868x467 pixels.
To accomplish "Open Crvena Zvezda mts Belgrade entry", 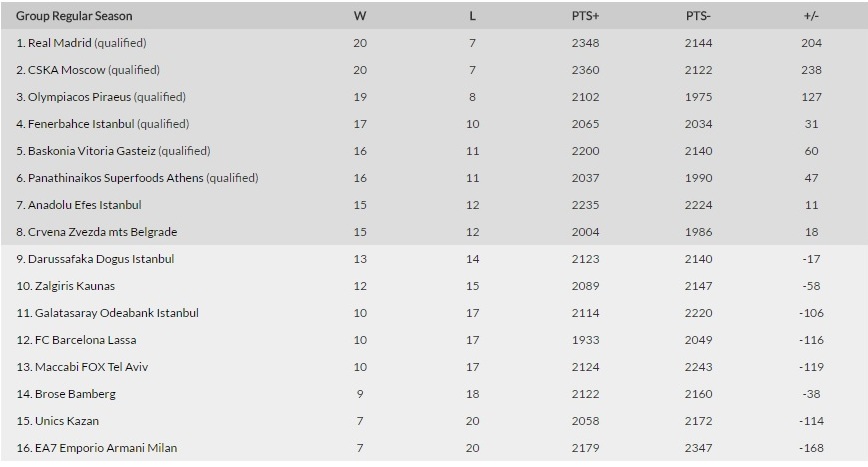I will click(x=97, y=232).
